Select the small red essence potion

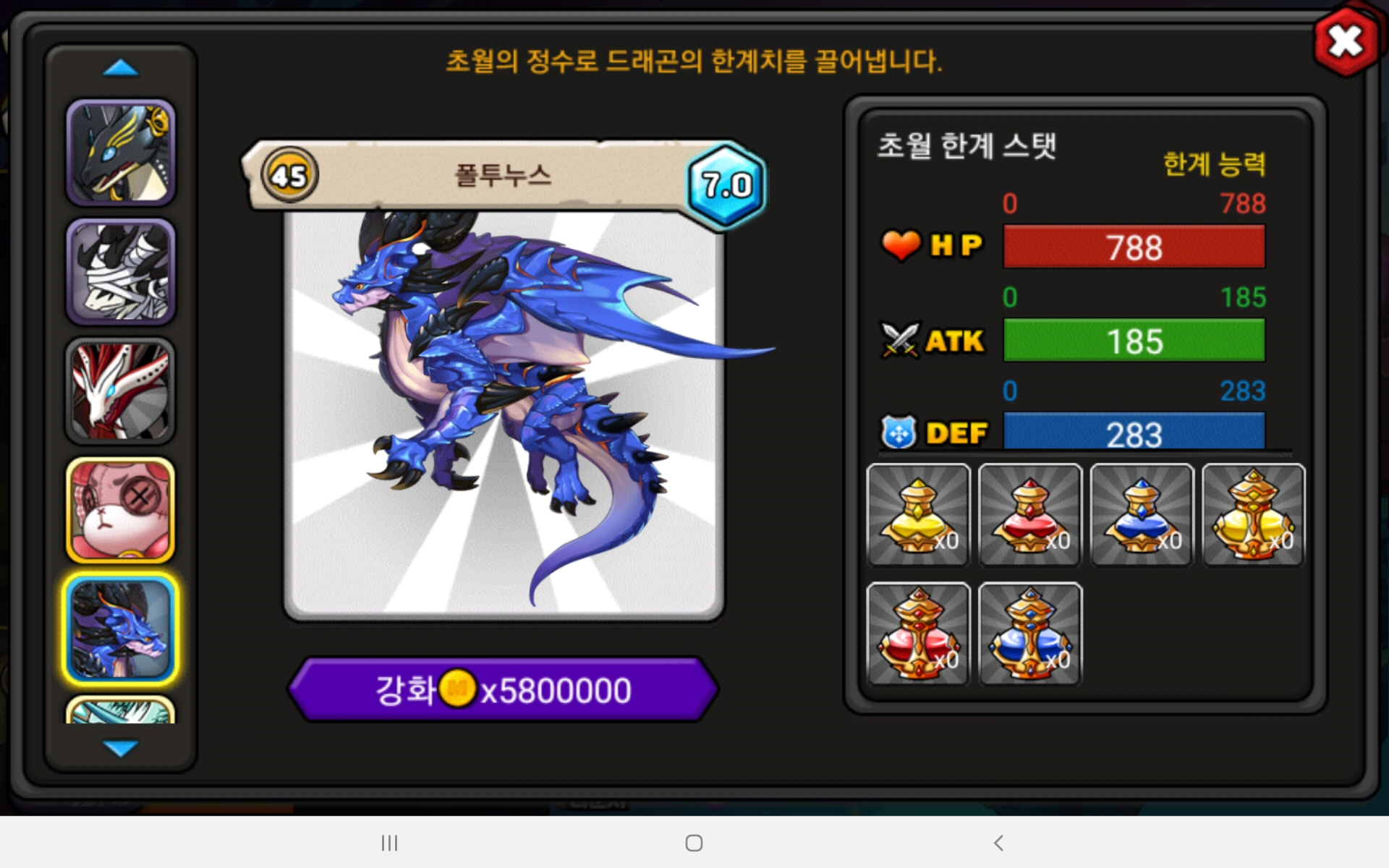coord(1030,515)
